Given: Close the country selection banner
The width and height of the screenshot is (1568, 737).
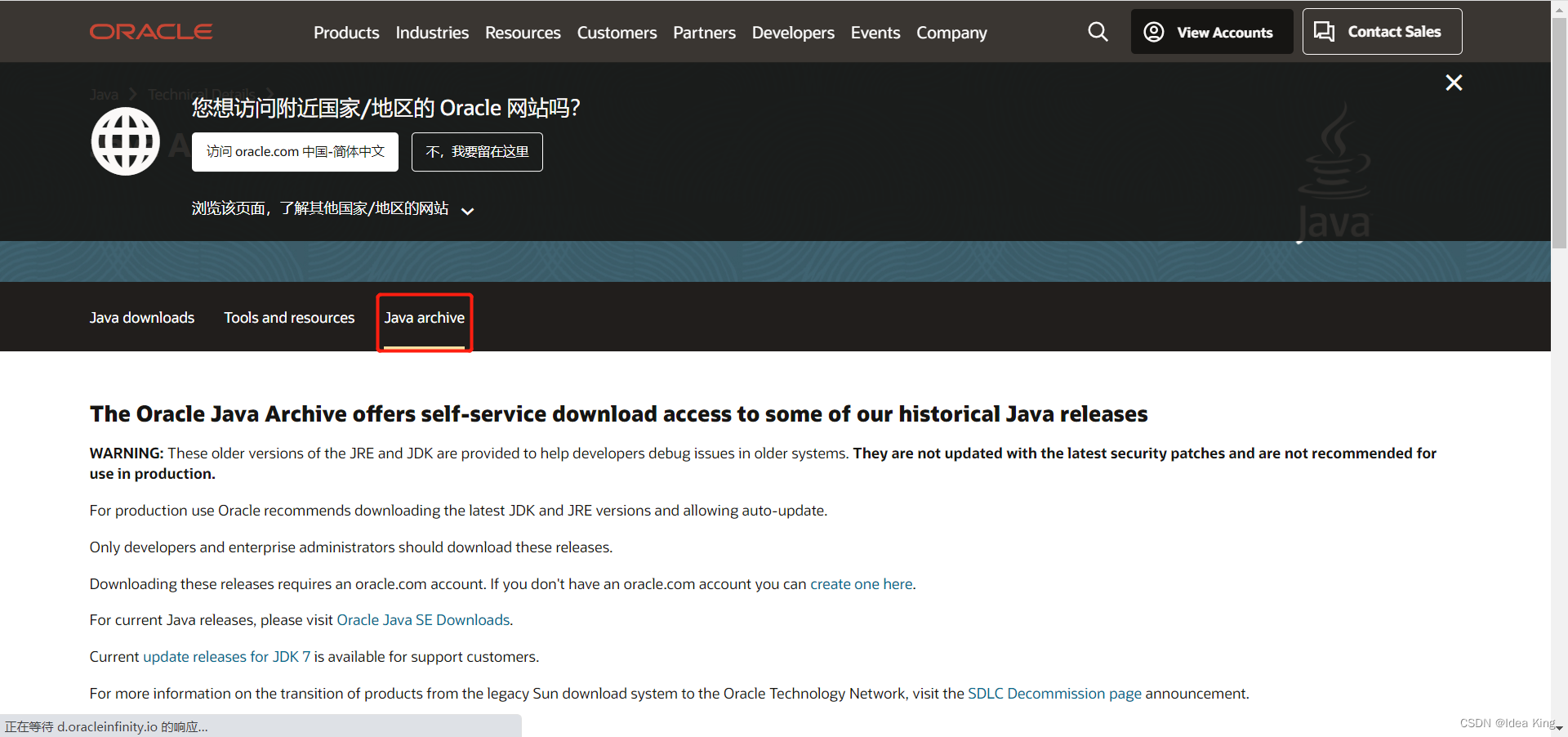Looking at the screenshot, I should tap(1454, 83).
